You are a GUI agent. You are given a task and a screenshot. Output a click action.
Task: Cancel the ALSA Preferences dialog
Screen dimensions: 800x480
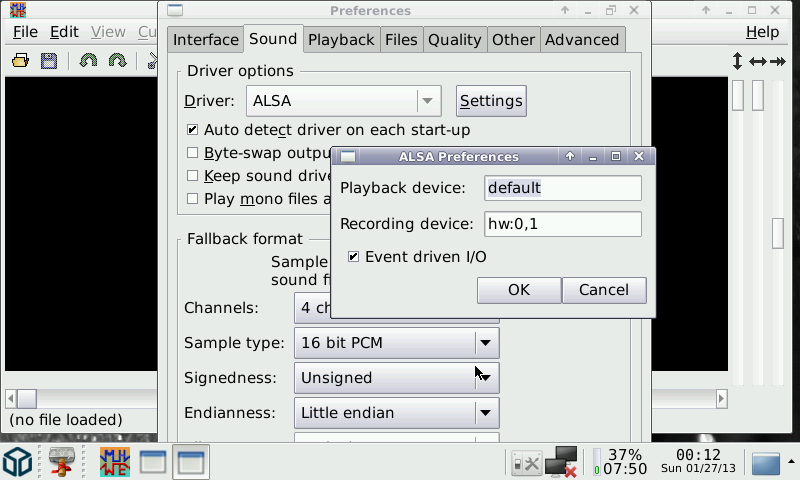pyautogui.click(x=604, y=290)
